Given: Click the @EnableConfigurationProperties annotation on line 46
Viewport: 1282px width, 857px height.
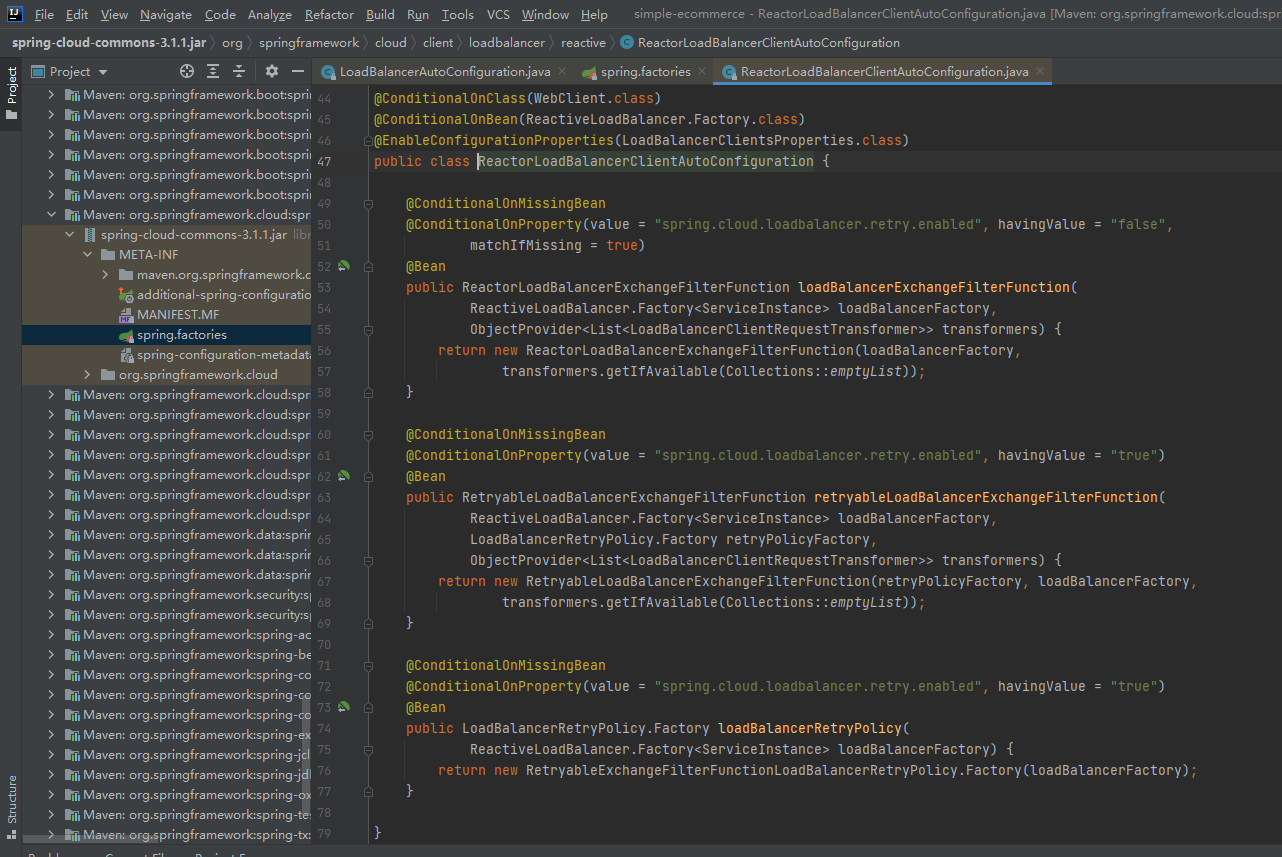Looking at the screenshot, I should (x=493, y=141).
